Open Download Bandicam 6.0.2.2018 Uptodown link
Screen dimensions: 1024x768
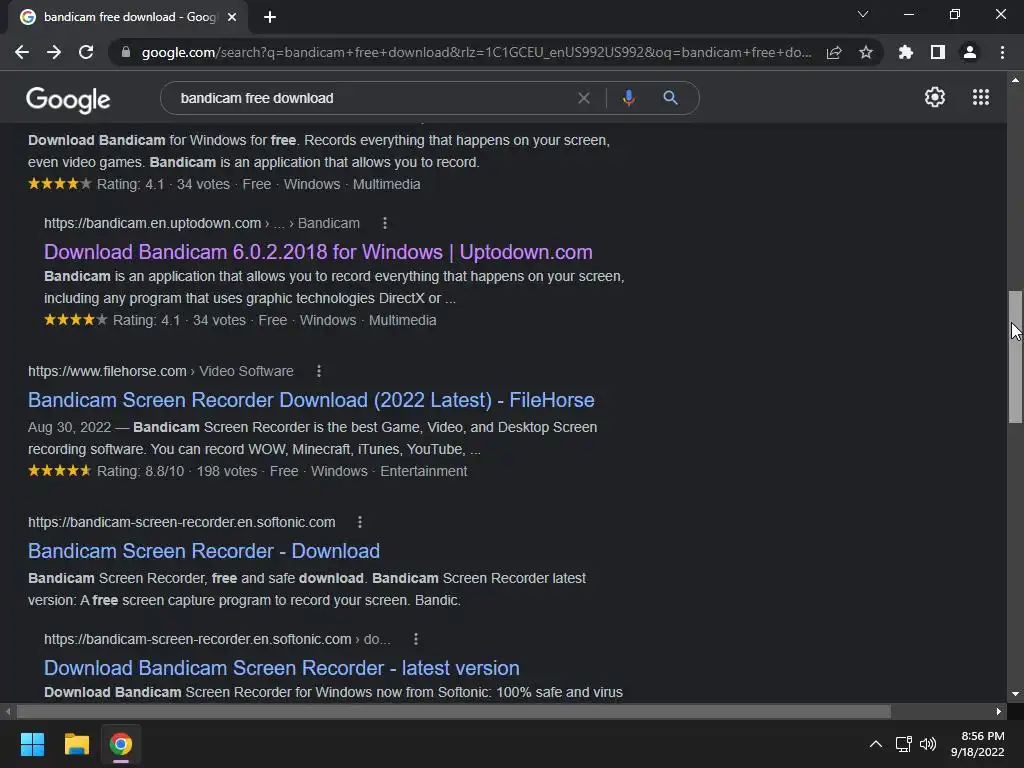click(x=318, y=252)
